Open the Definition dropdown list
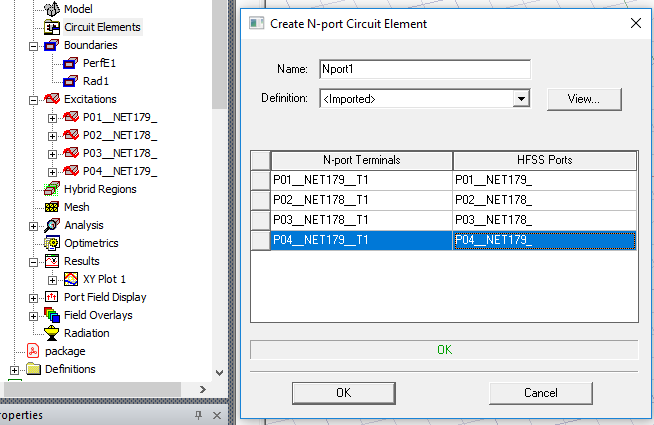This screenshot has width=654, height=425. click(520, 99)
